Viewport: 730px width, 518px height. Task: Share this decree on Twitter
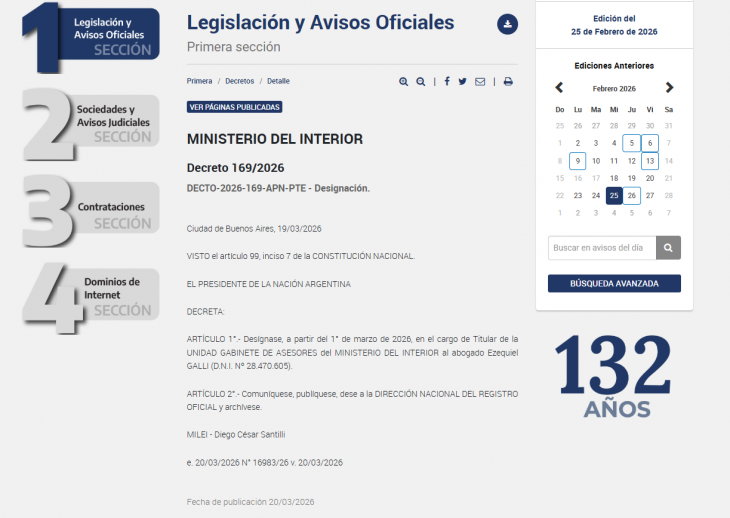tap(463, 82)
